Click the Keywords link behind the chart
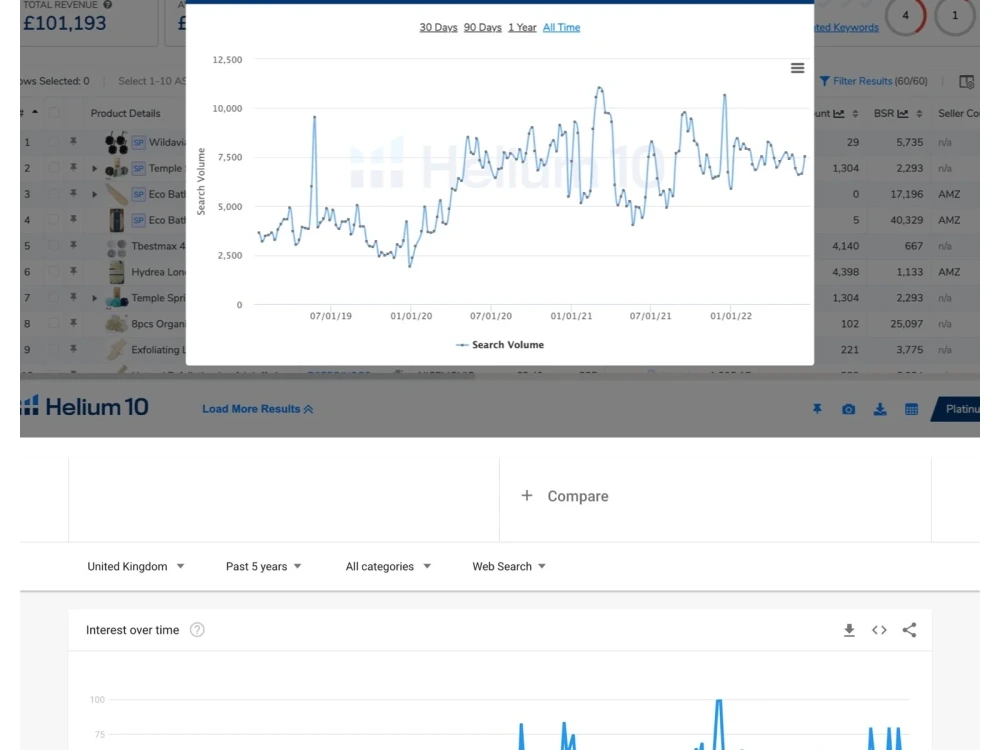This screenshot has width=1000, height=750. 846,27
